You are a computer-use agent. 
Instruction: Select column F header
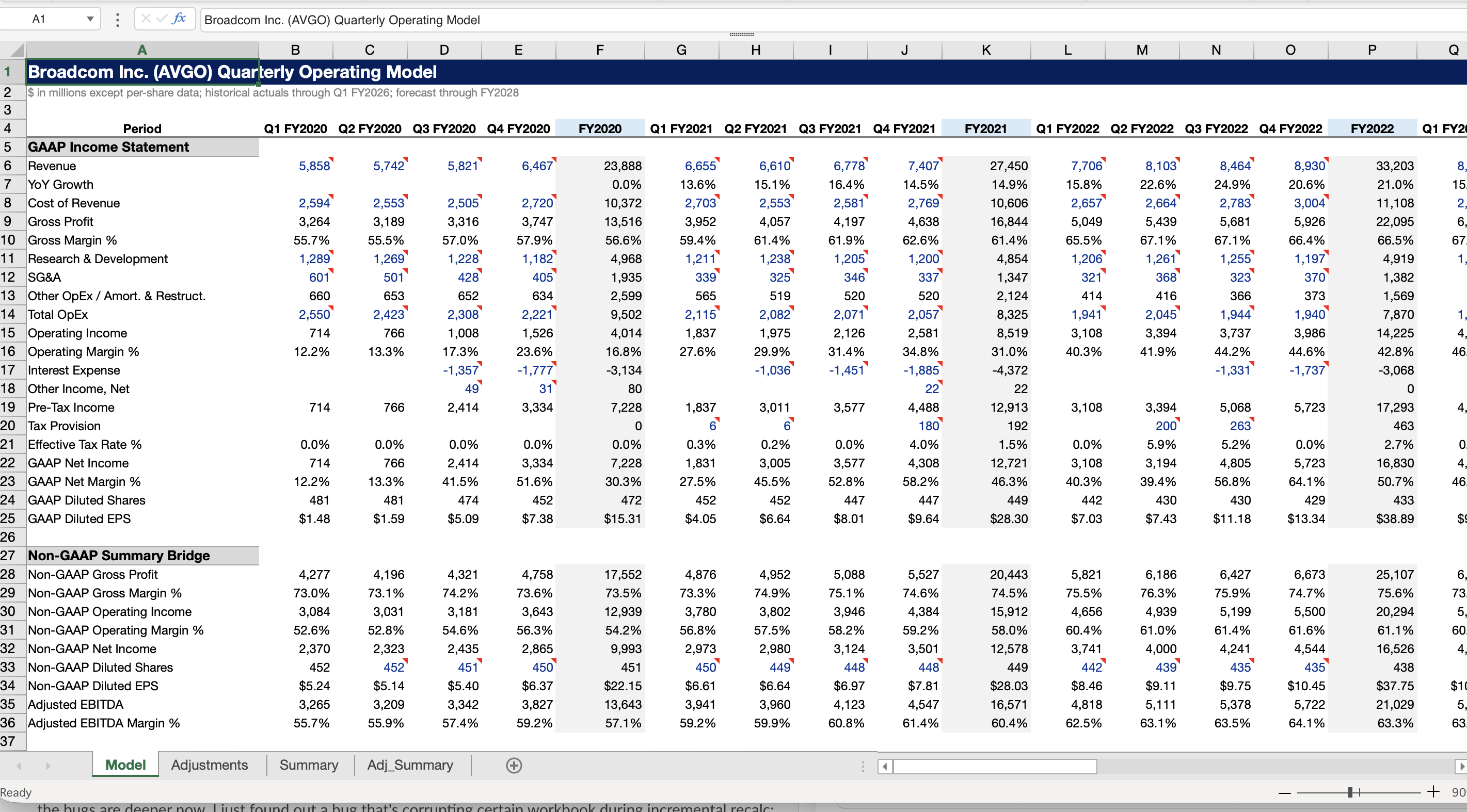coord(599,50)
